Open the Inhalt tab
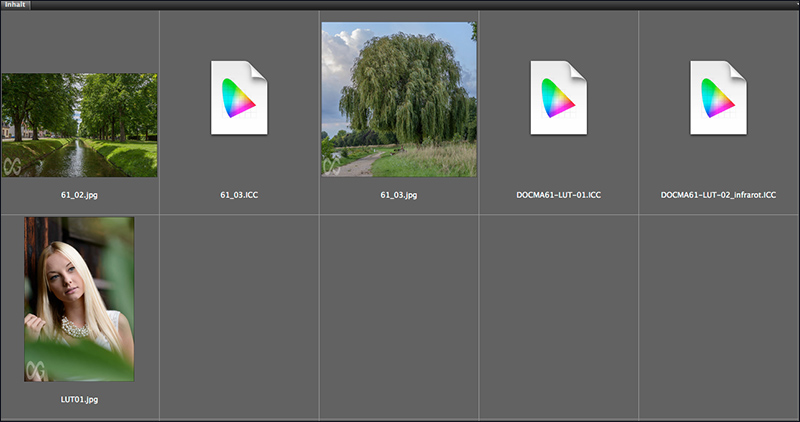Screen dimensions: 800x422 point(15,5)
